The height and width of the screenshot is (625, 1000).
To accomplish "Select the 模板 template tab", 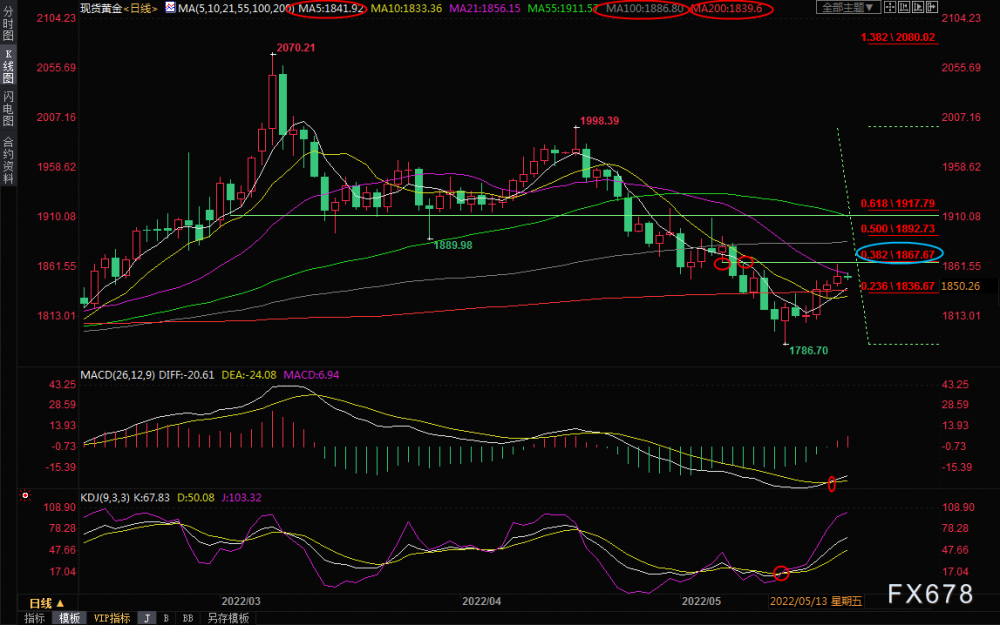I will [70, 618].
